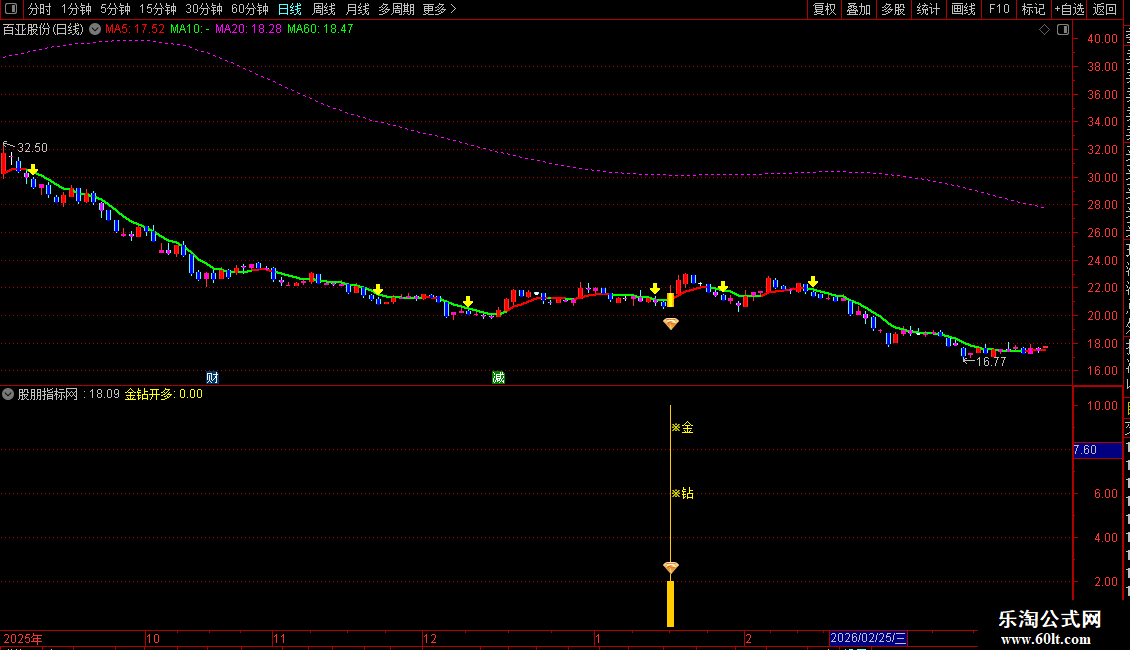Click the ※金 signal label
This screenshot has width=1130, height=650.
point(682,428)
